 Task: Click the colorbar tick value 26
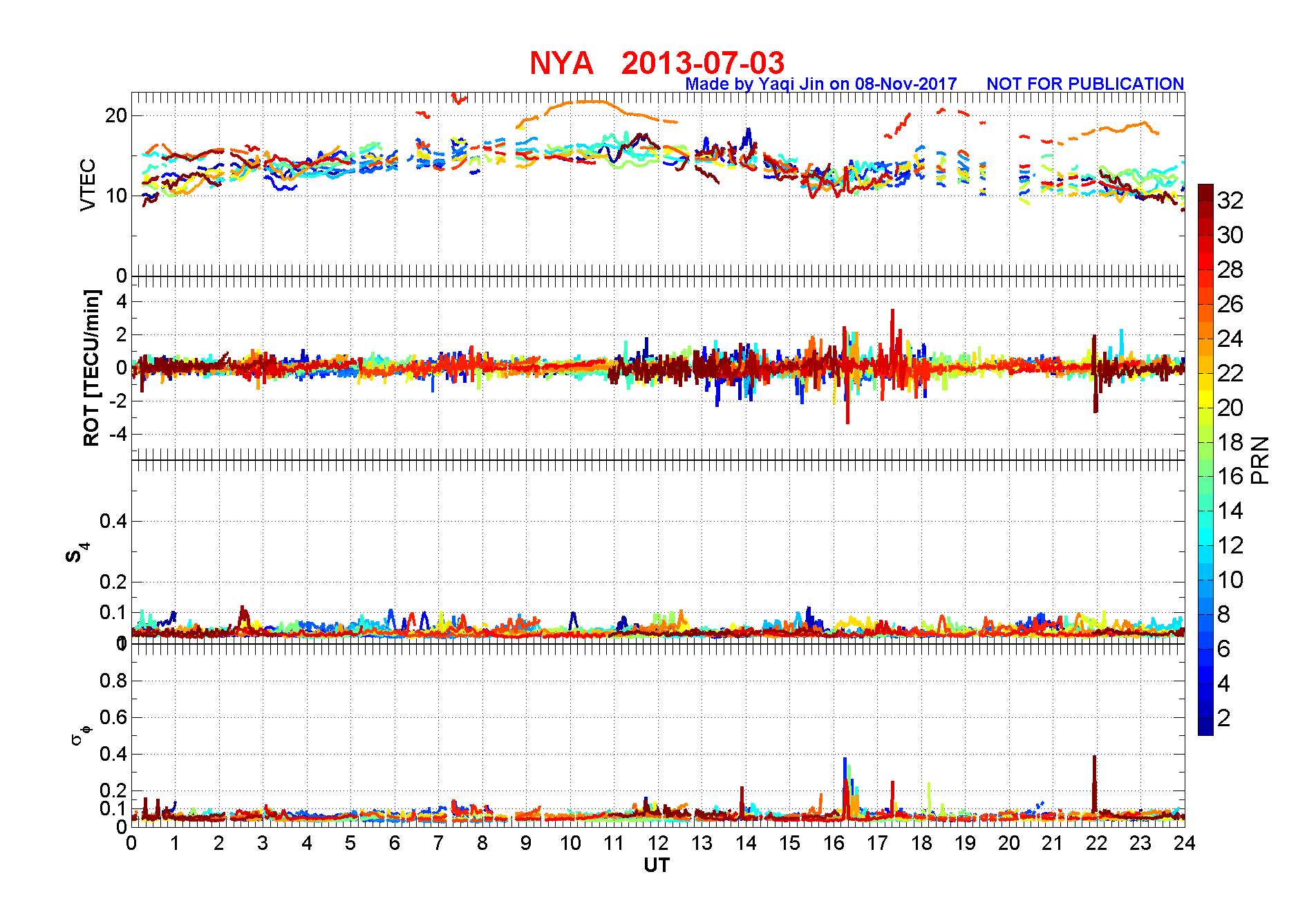pos(1230,304)
